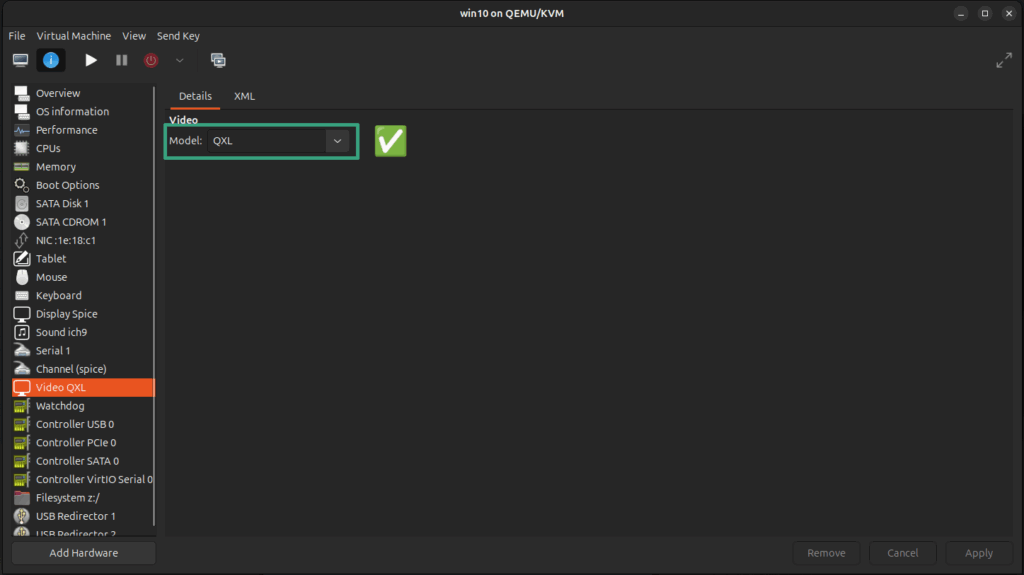The width and height of the screenshot is (1024, 575).
Task: Select Controller USB 0
Action: point(83,424)
